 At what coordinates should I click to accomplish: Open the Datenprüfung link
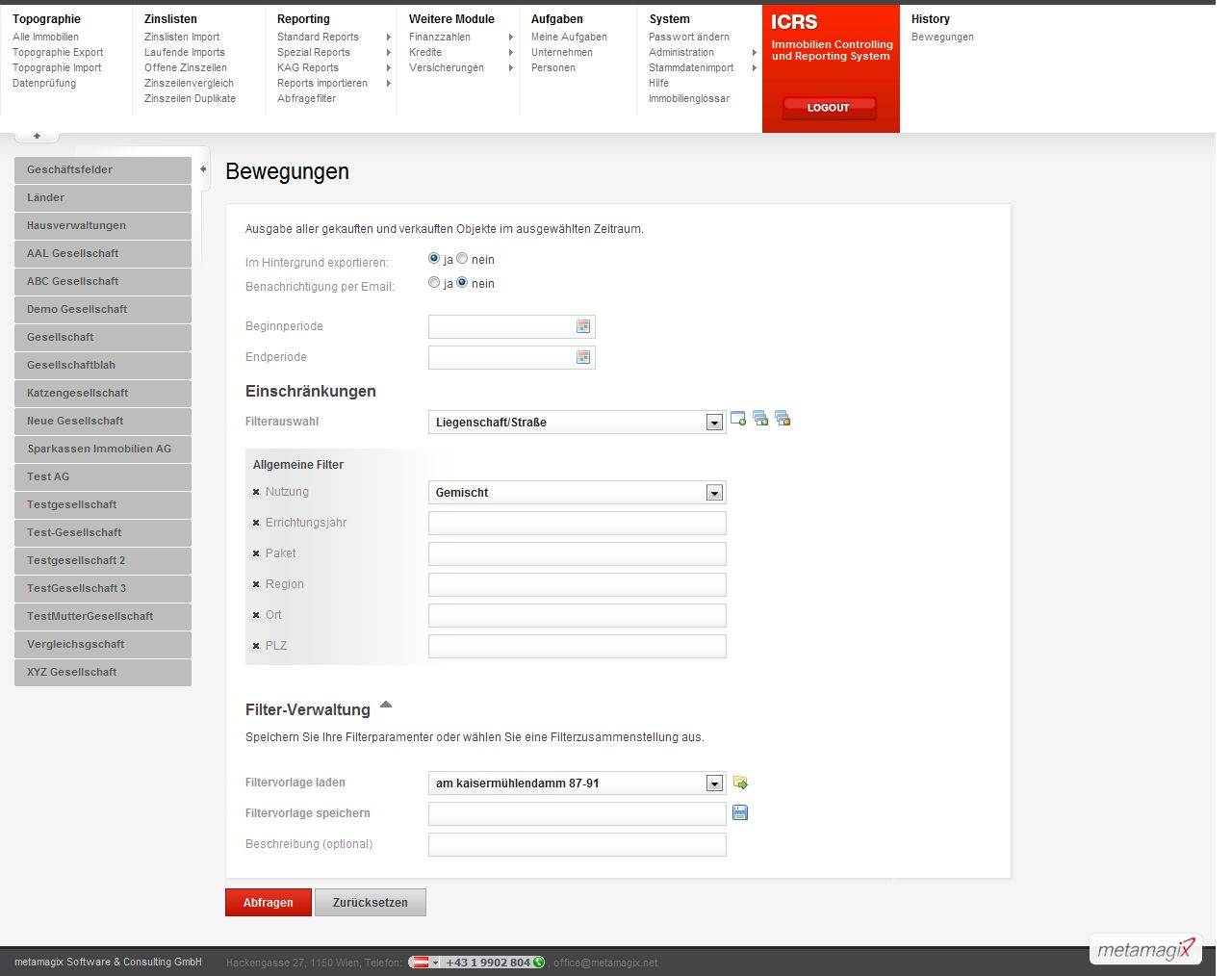(44, 84)
